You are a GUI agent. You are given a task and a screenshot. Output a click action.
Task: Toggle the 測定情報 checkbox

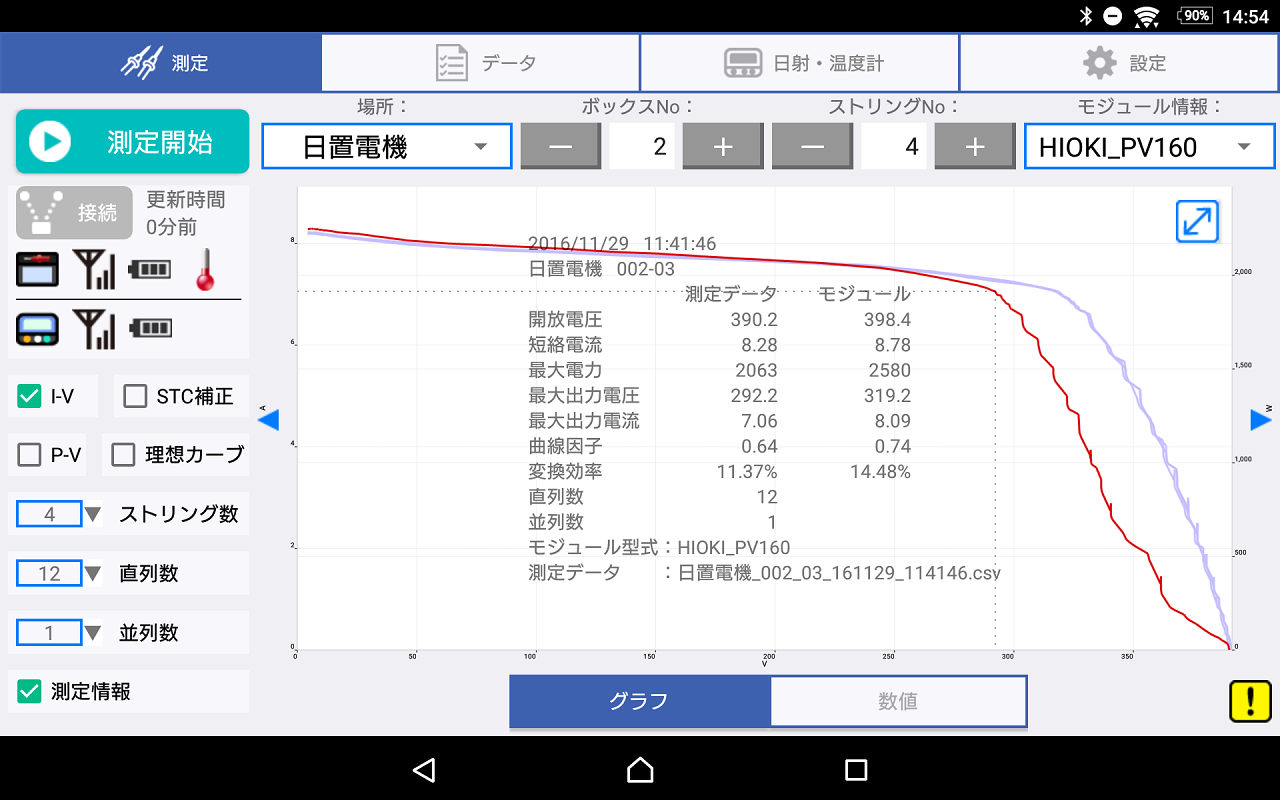(30, 691)
